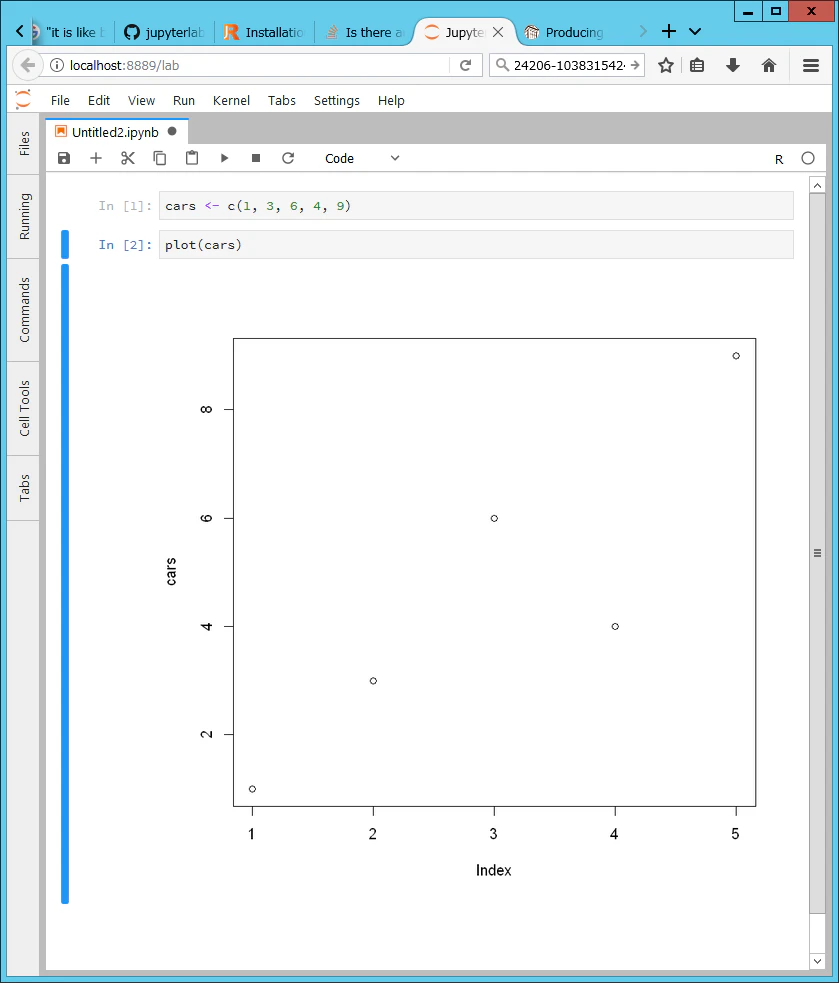This screenshot has height=983, width=839.
Task: Show the Cell Tools sidebar panel
Action: [x=24, y=408]
